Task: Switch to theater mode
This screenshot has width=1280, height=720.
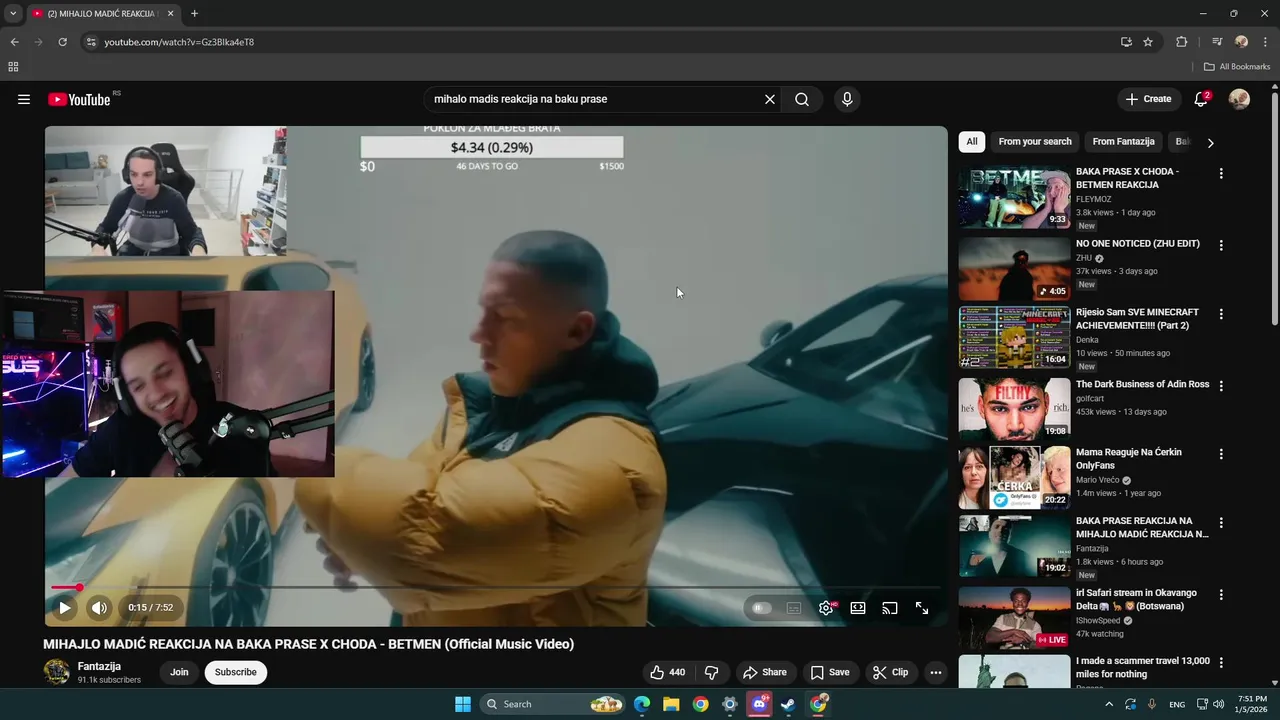Action: pyautogui.click(x=858, y=608)
